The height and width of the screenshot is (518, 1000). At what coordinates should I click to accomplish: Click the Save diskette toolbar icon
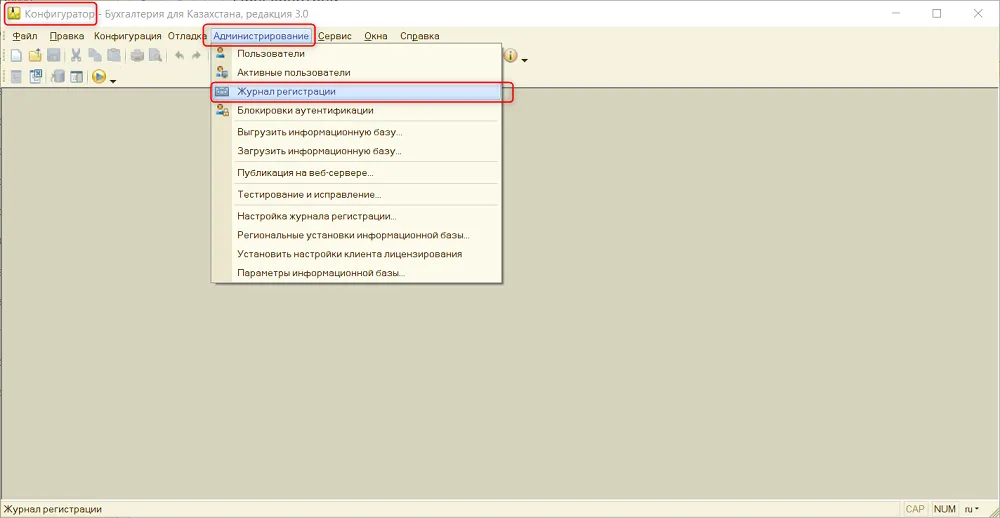pyautogui.click(x=54, y=56)
